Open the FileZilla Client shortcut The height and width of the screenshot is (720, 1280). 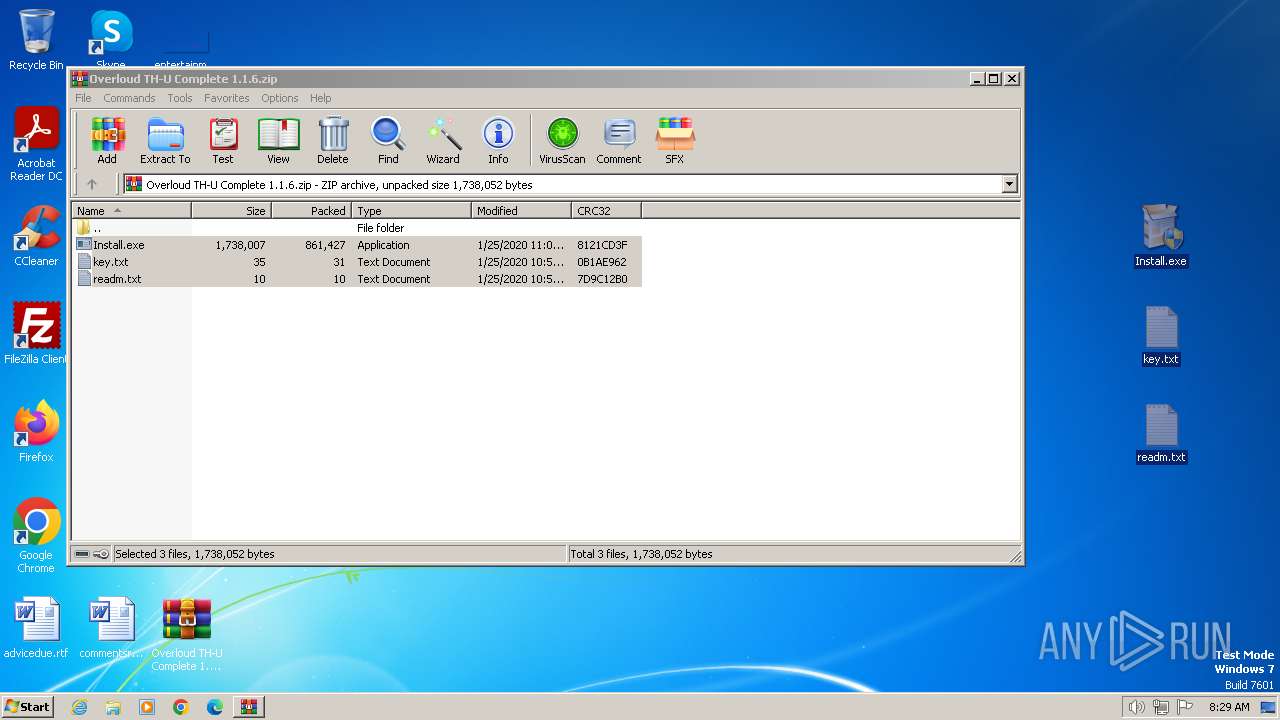tap(36, 334)
